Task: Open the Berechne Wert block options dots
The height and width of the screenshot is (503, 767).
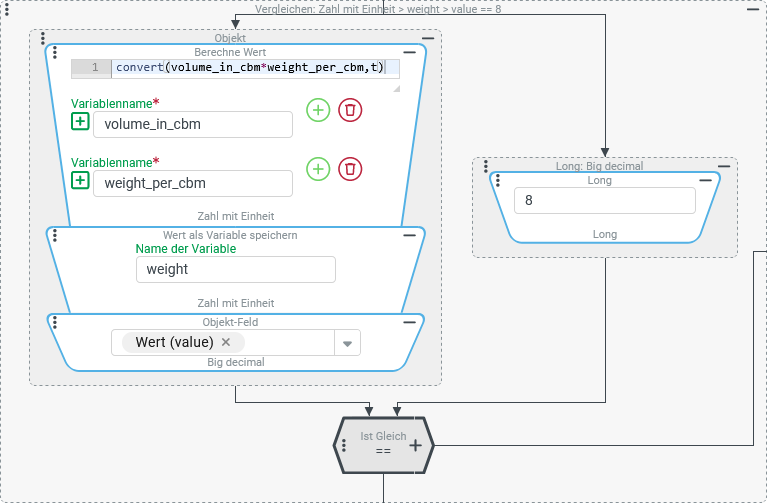Action: point(55,54)
